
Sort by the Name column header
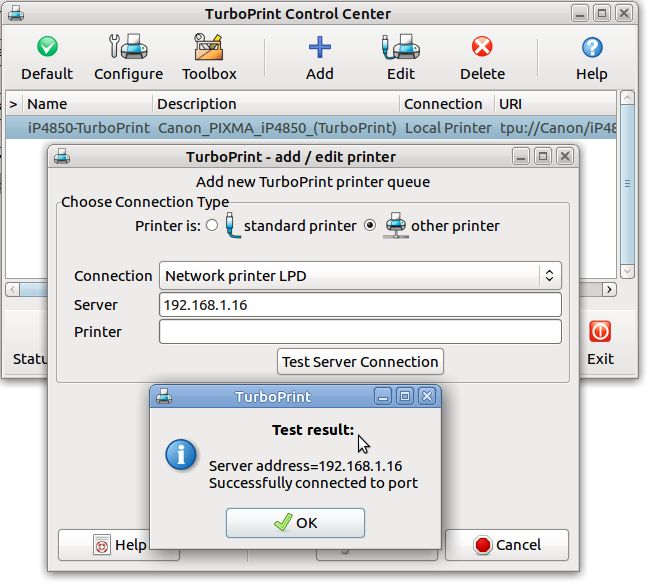(87, 104)
